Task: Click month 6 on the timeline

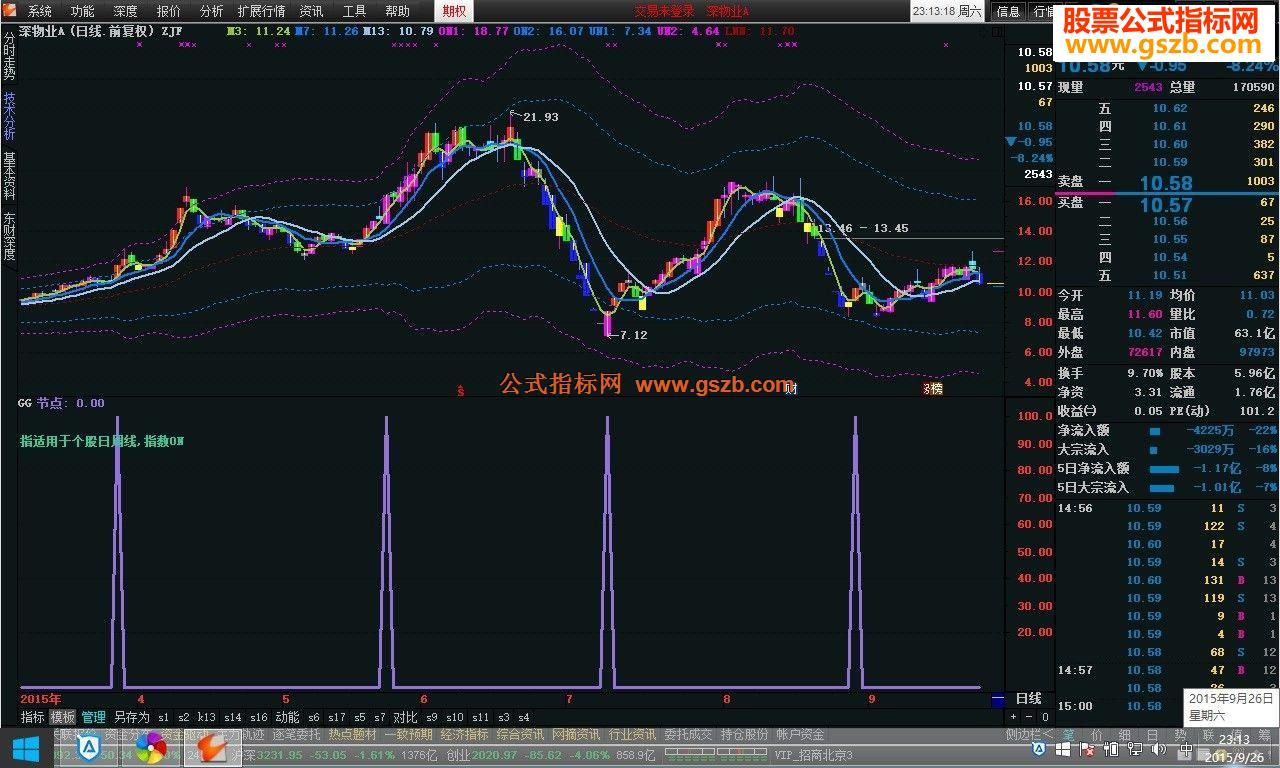Action: coord(424,699)
